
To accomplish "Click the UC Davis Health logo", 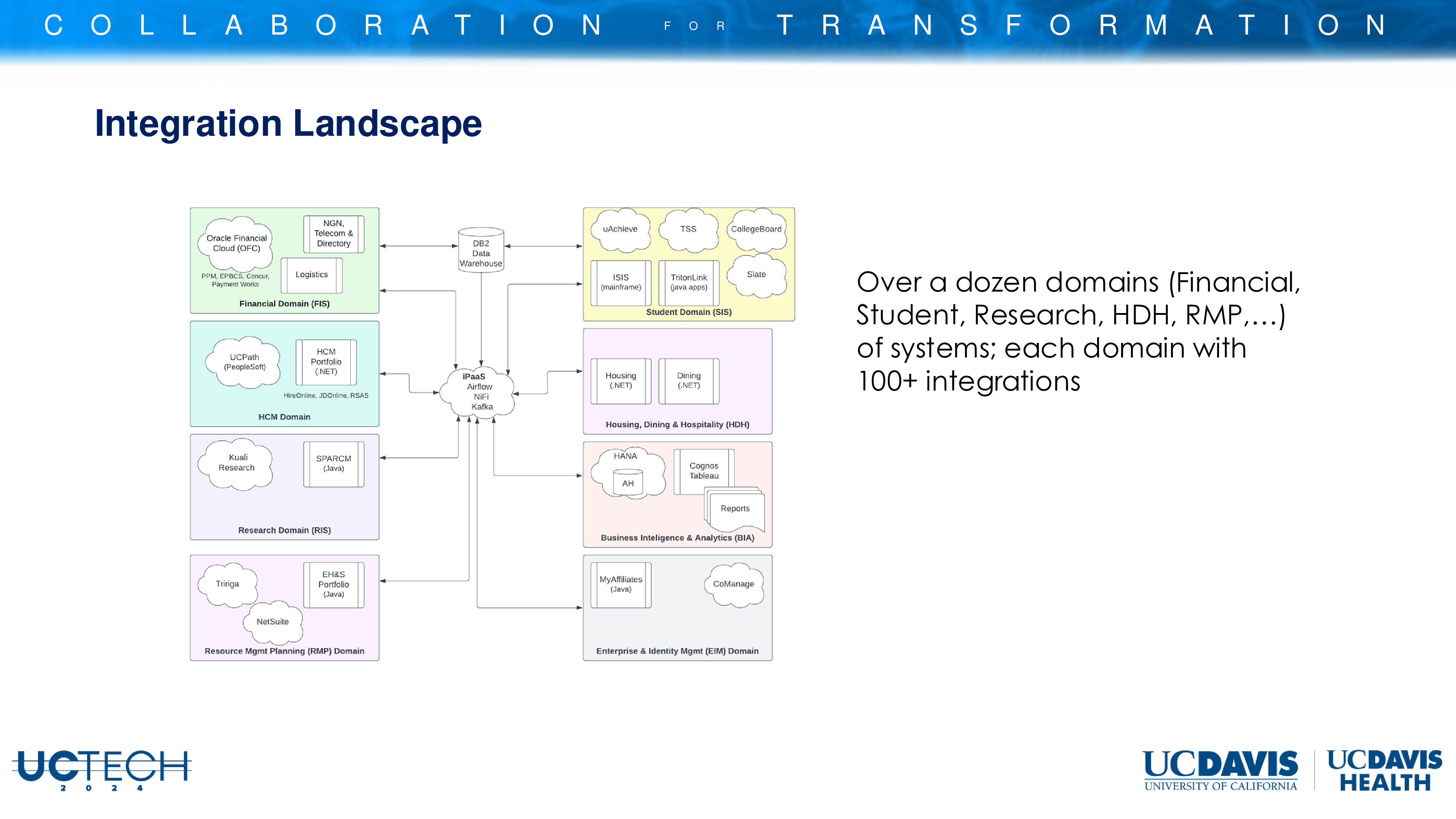I will click(x=1384, y=770).
